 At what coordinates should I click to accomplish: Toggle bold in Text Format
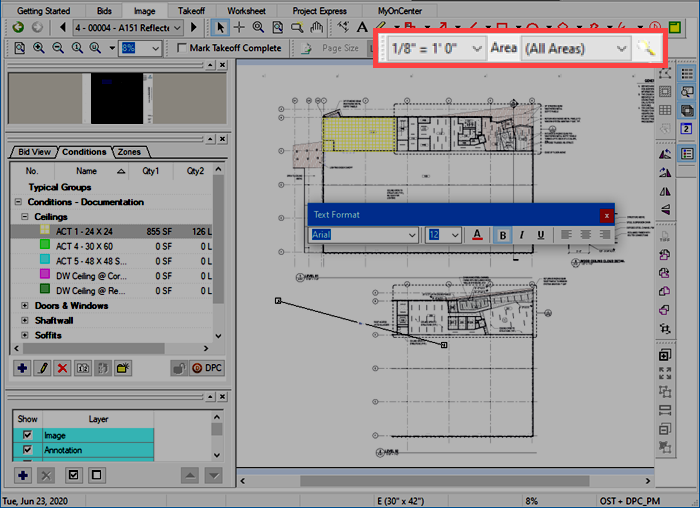pyautogui.click(x=503, y=235)
